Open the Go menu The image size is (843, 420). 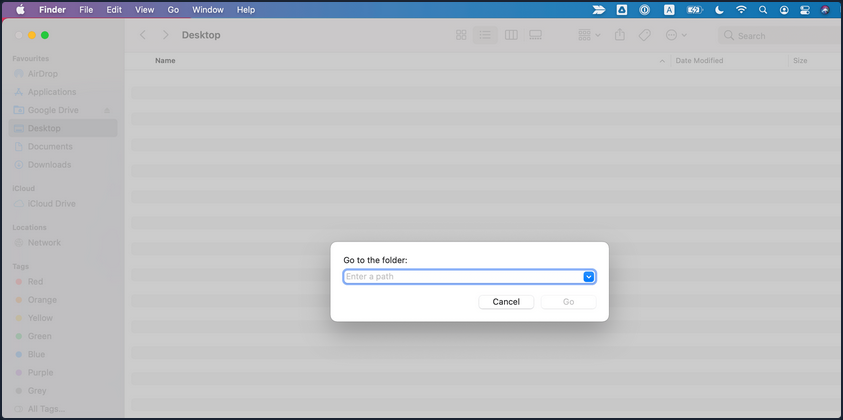(173, 10)
